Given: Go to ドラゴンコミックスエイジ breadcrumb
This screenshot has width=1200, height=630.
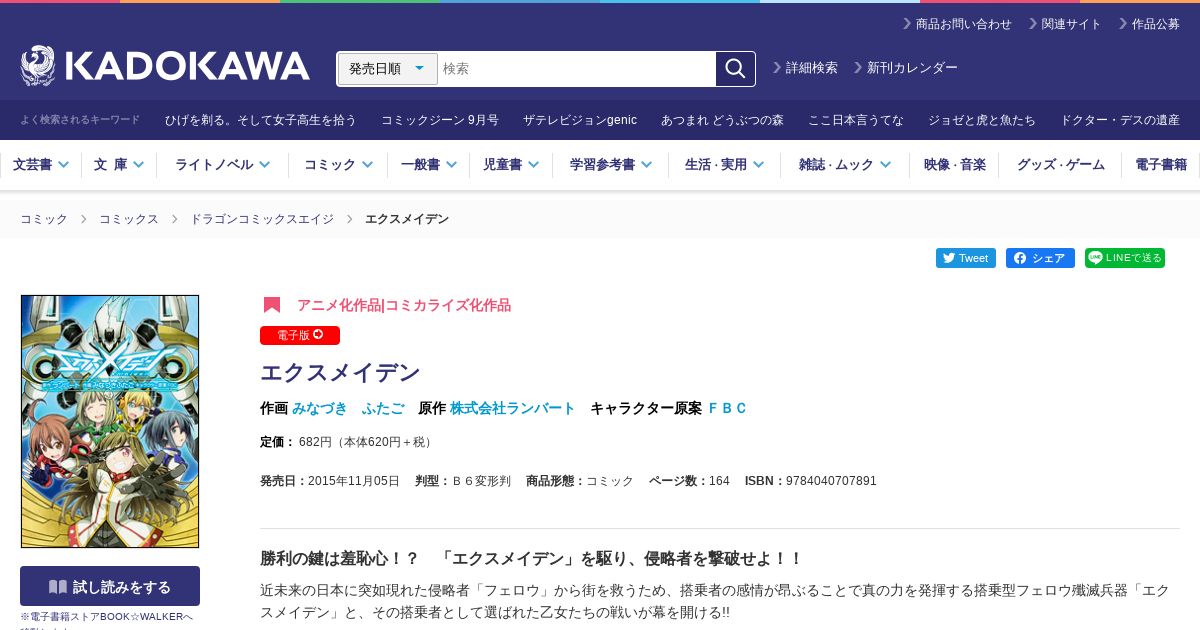Looking at the screenshot, I should tap(262, 219).
